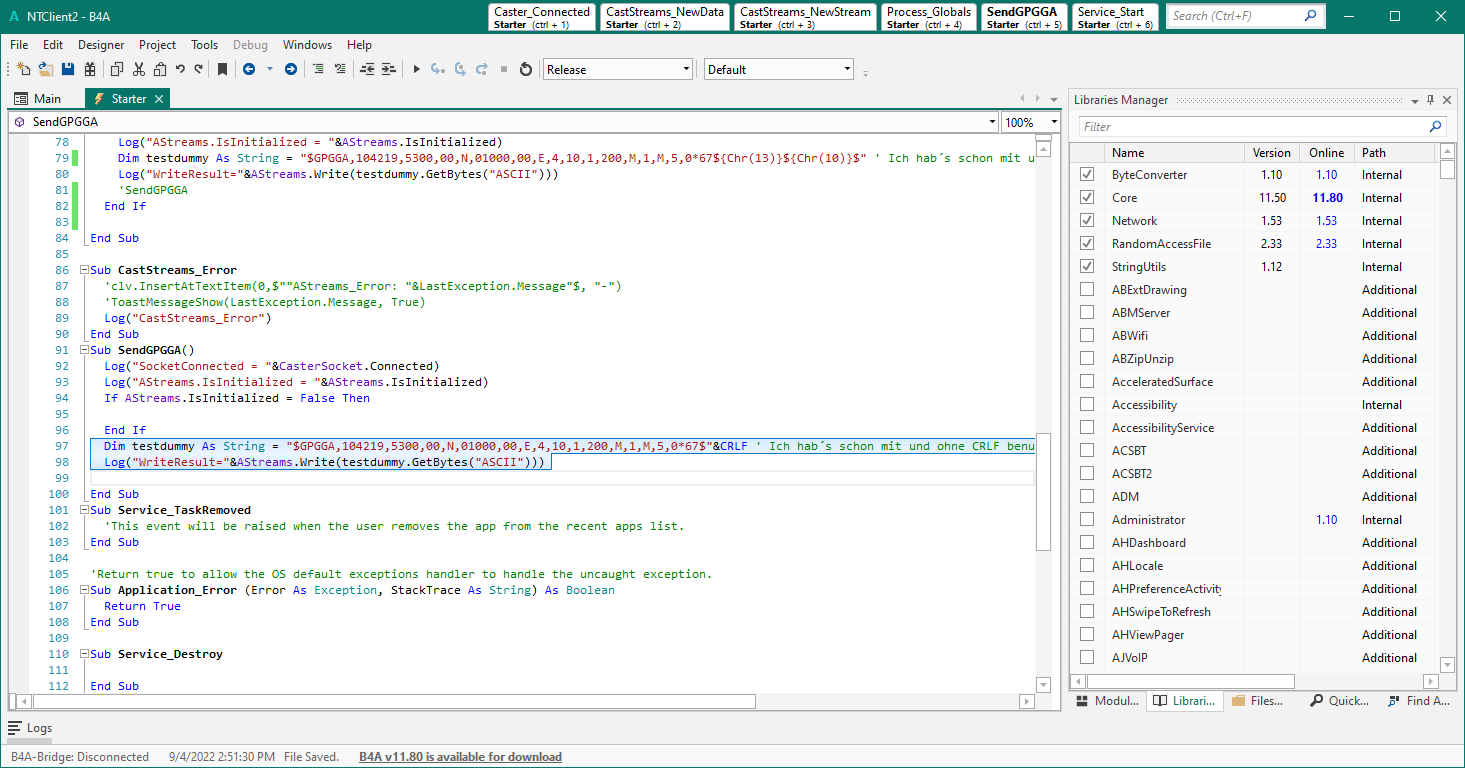
Task: Toggle the bookmark icon in toolbar
Action: click(x=222, y=69)
